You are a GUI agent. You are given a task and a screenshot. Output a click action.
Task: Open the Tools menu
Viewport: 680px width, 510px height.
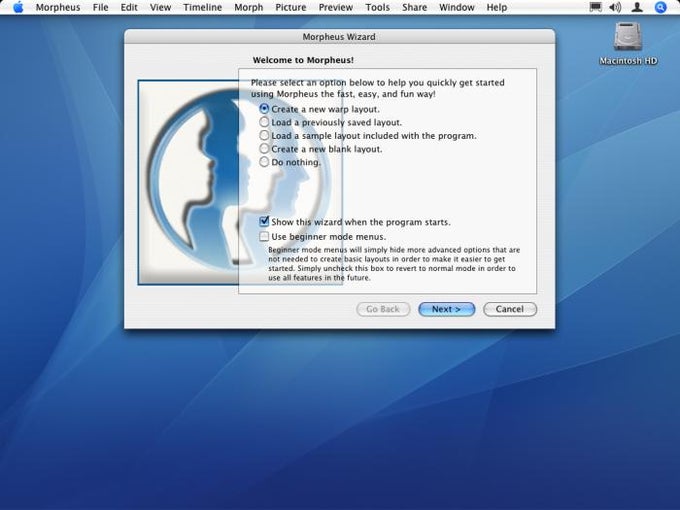(377, 7)
